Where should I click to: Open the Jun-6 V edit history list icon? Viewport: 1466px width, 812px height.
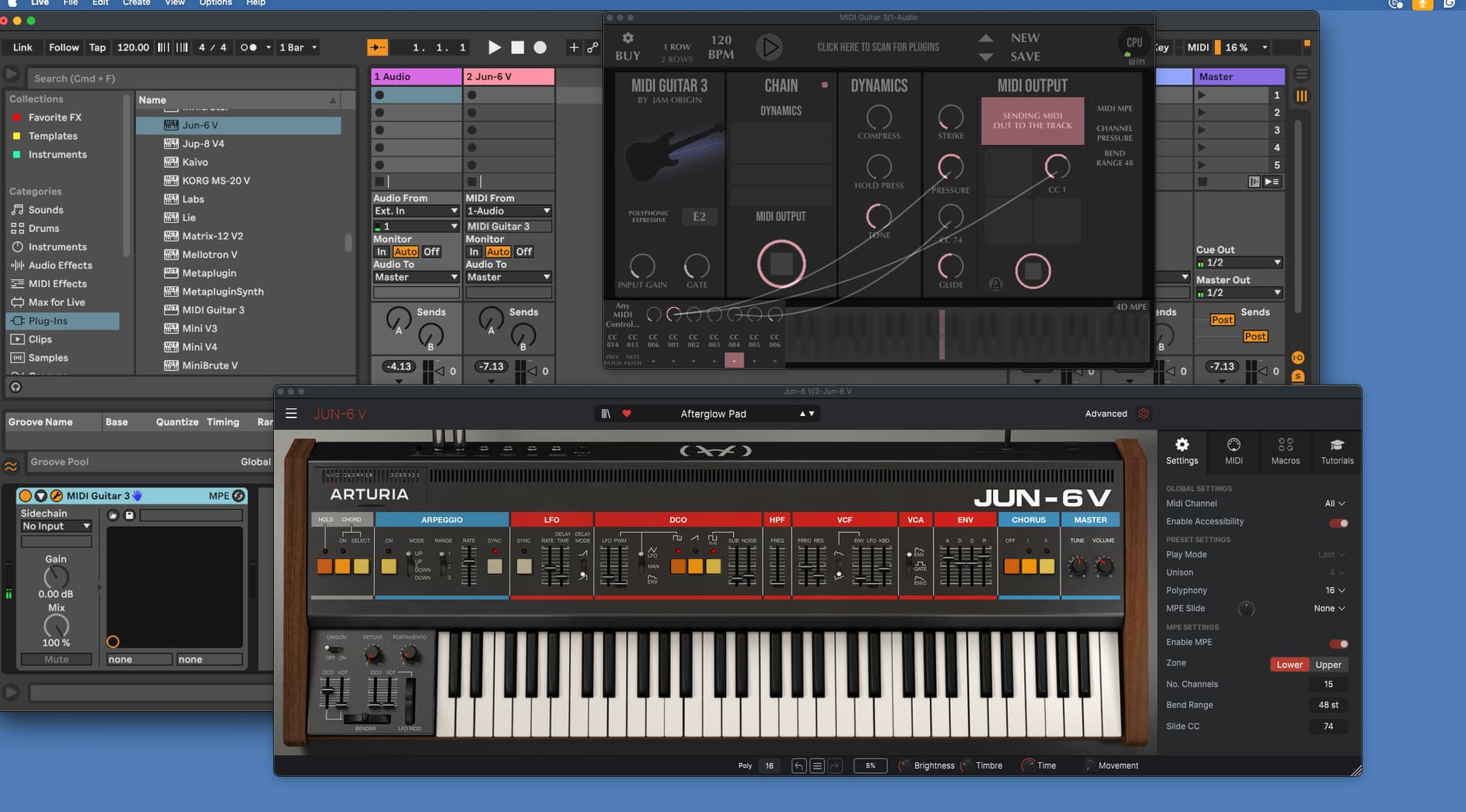(817, 765)
